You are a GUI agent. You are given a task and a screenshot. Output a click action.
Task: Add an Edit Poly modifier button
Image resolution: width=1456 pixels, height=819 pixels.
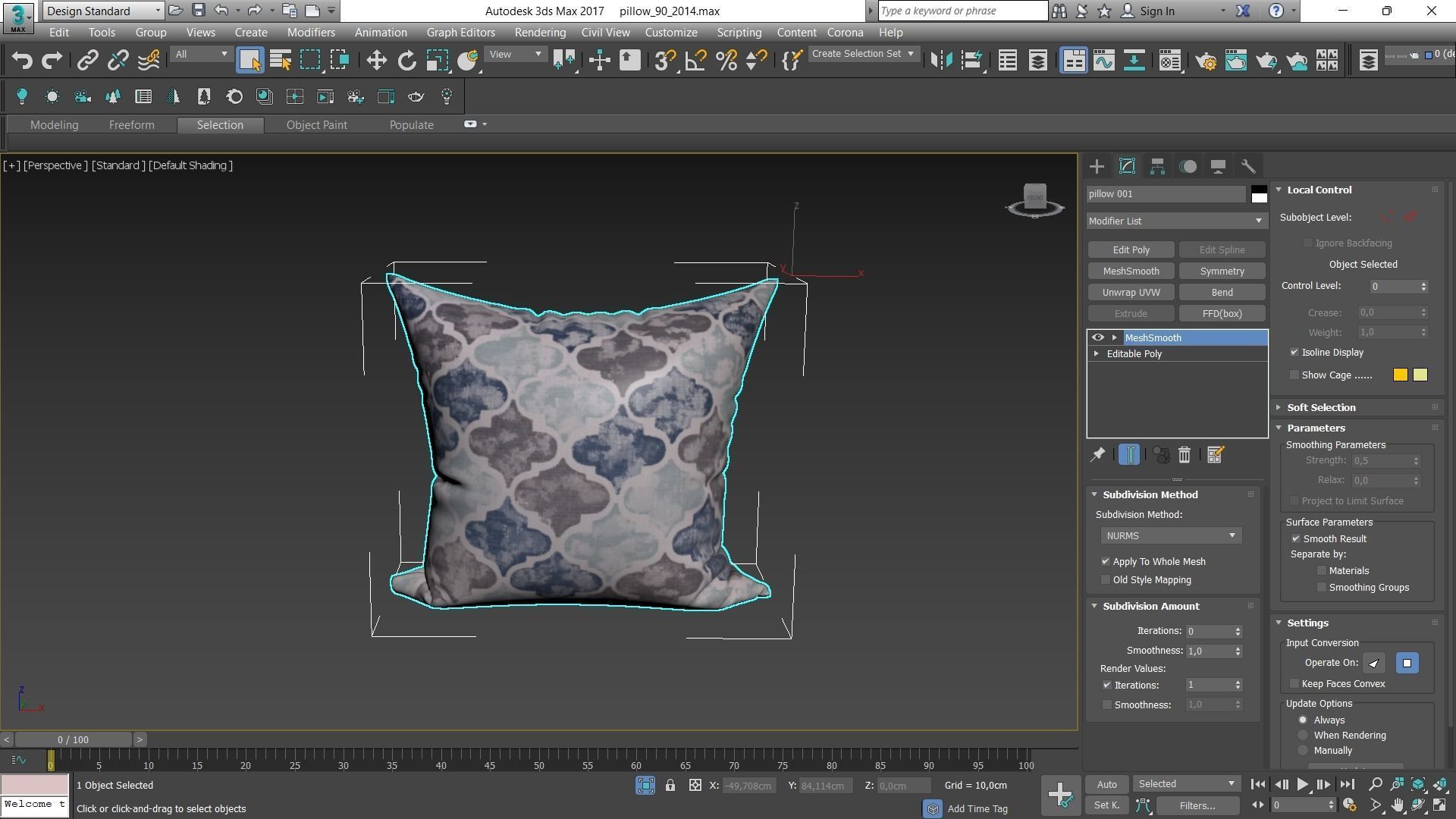(x=1131, y=250)
